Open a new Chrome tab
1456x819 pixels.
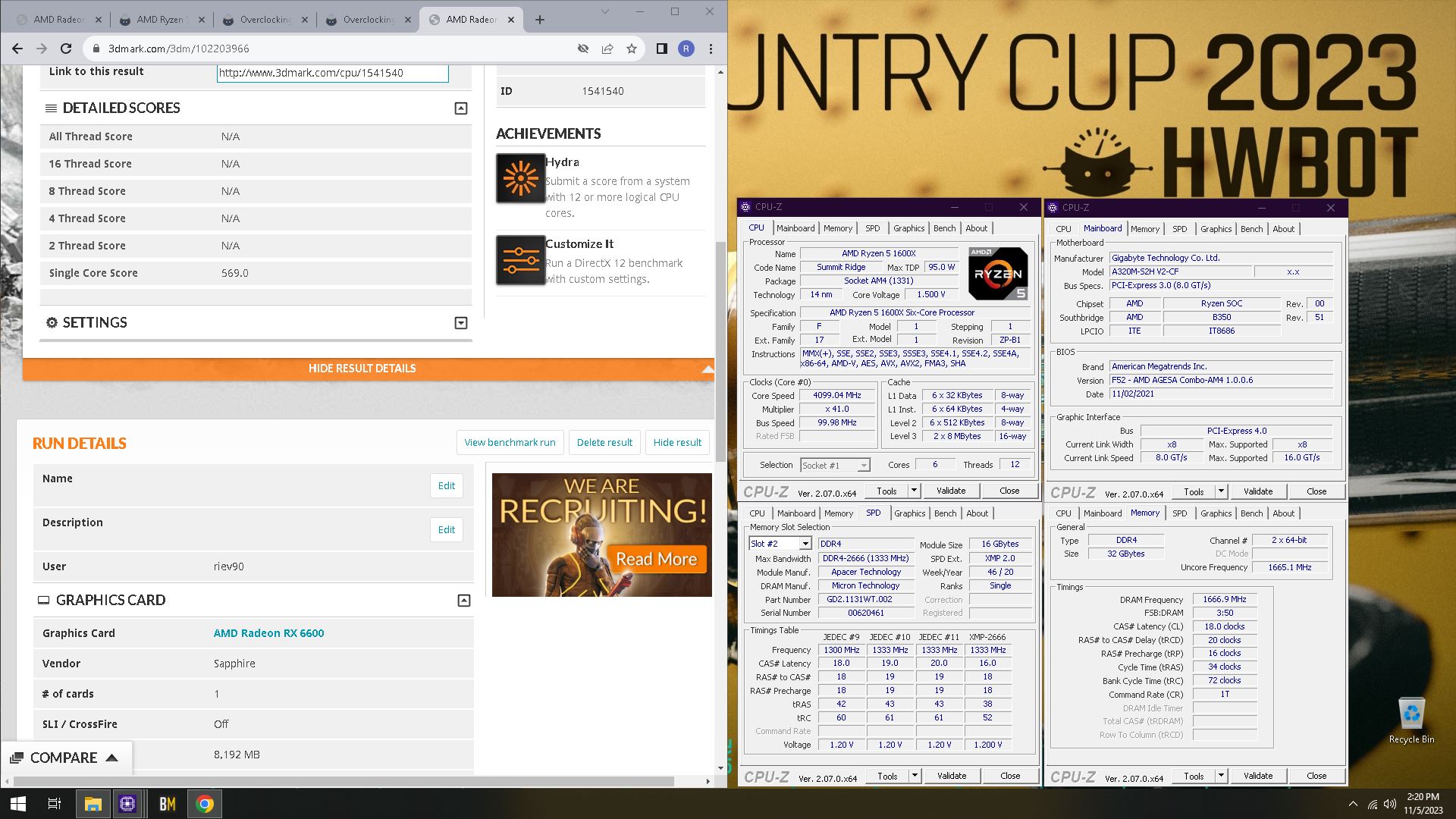(540, 20)
